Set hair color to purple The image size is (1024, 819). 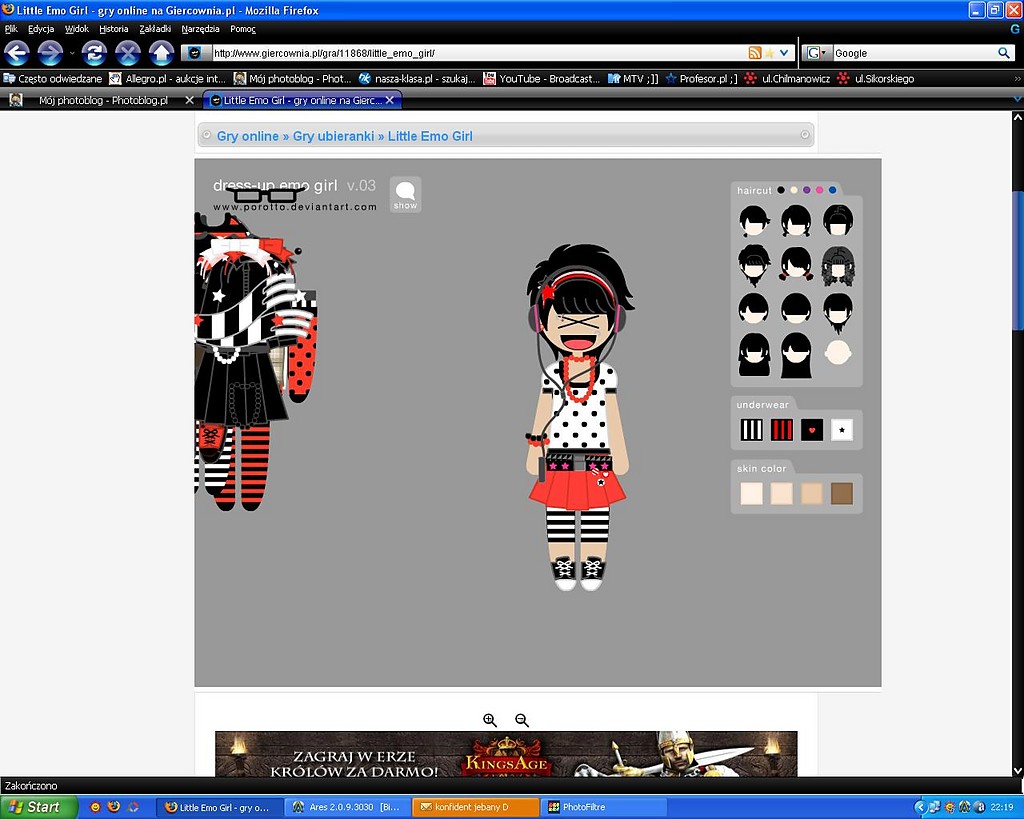[807, 190]
